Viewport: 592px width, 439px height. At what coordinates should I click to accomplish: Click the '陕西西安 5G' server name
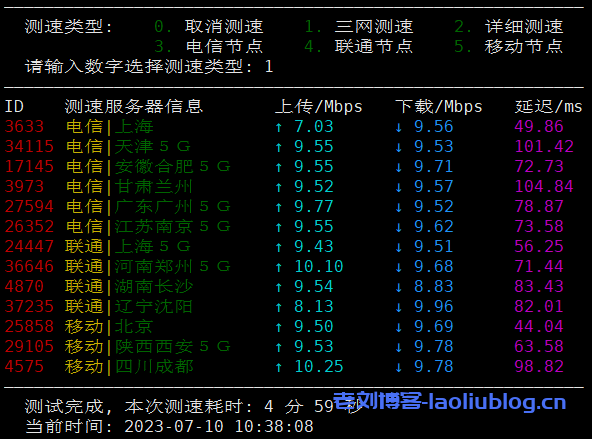click(x=173, y=347)
